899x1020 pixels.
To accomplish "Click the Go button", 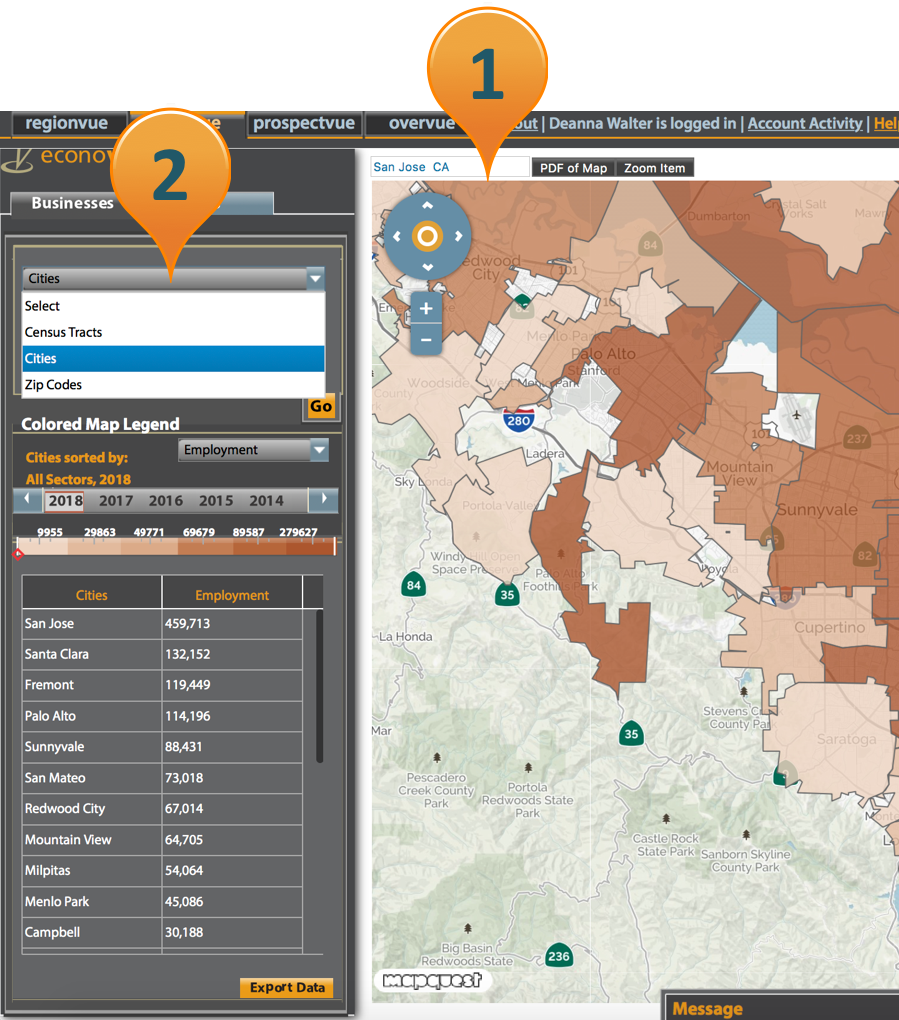I will [321, 407].
